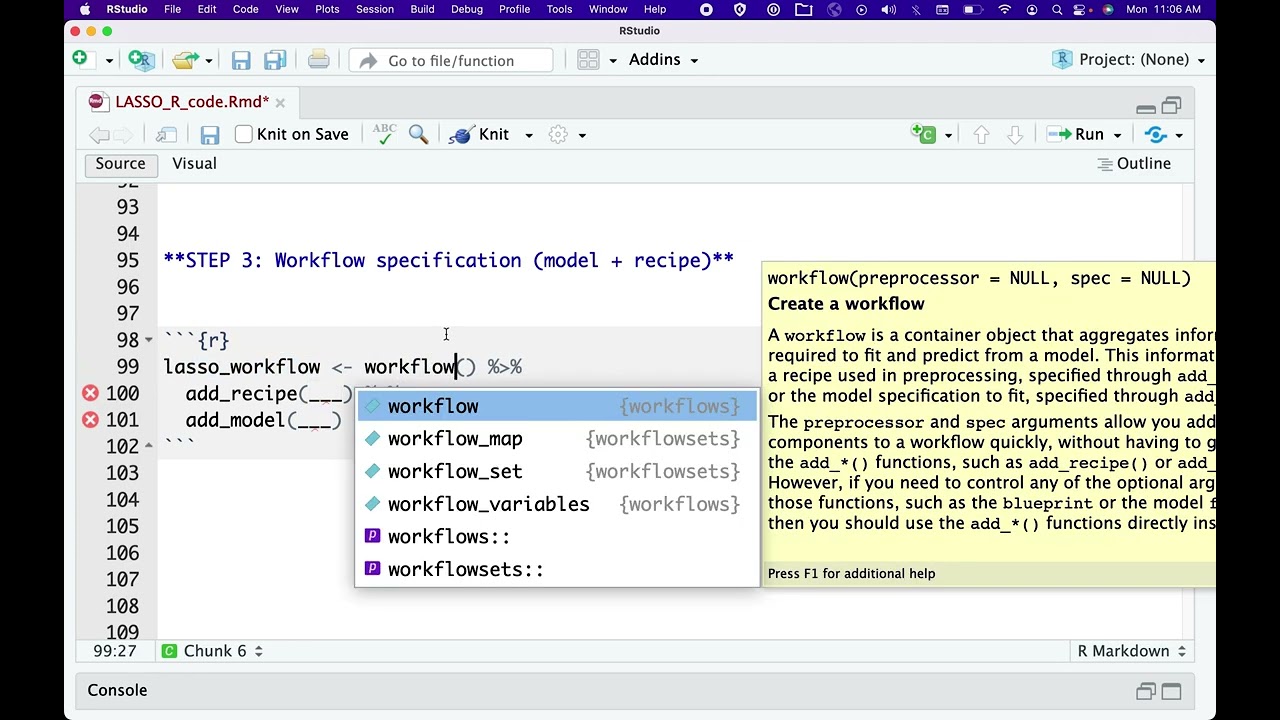Click the editor toolbar Save icon

209,135
